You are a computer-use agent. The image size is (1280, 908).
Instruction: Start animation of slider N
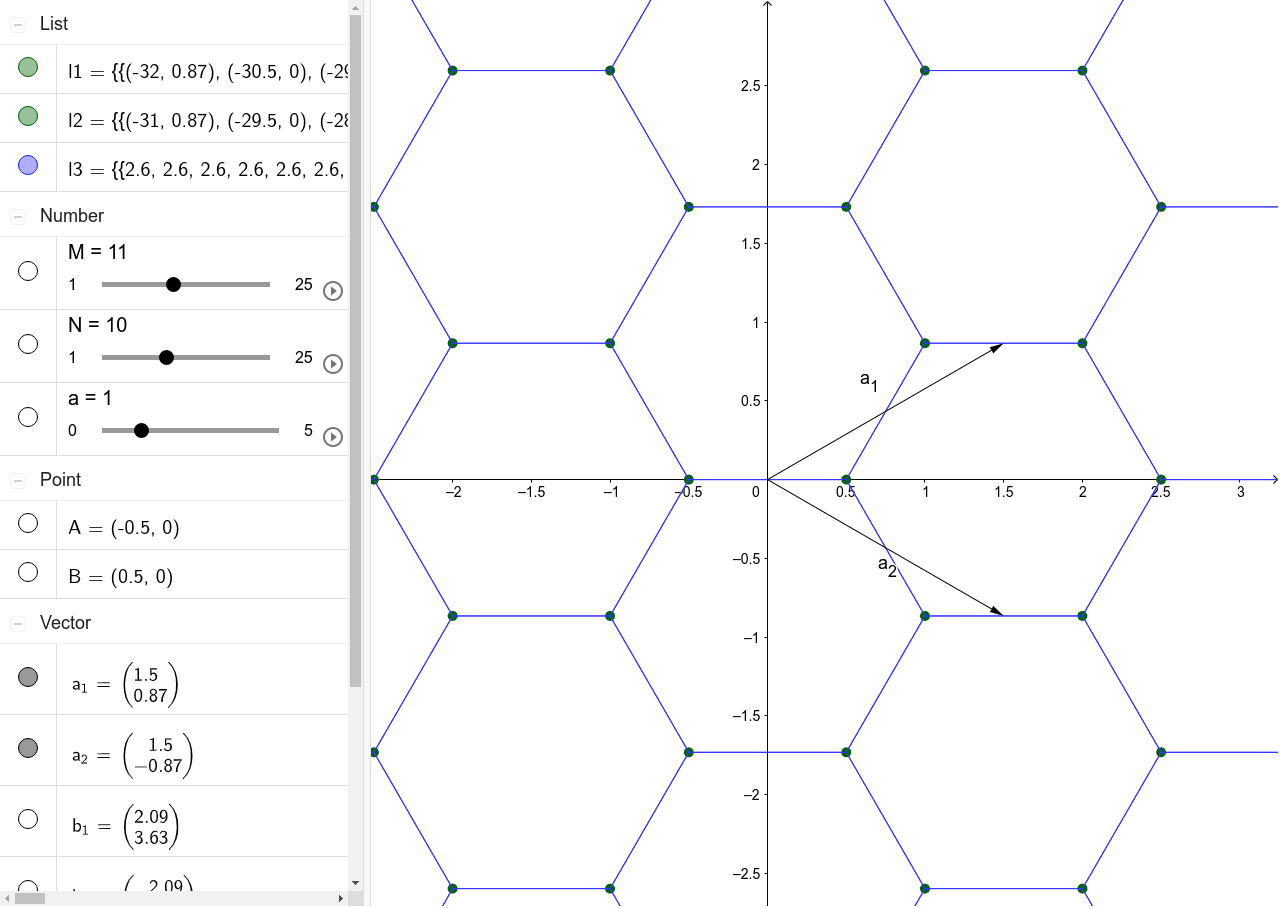pos(333,364)
